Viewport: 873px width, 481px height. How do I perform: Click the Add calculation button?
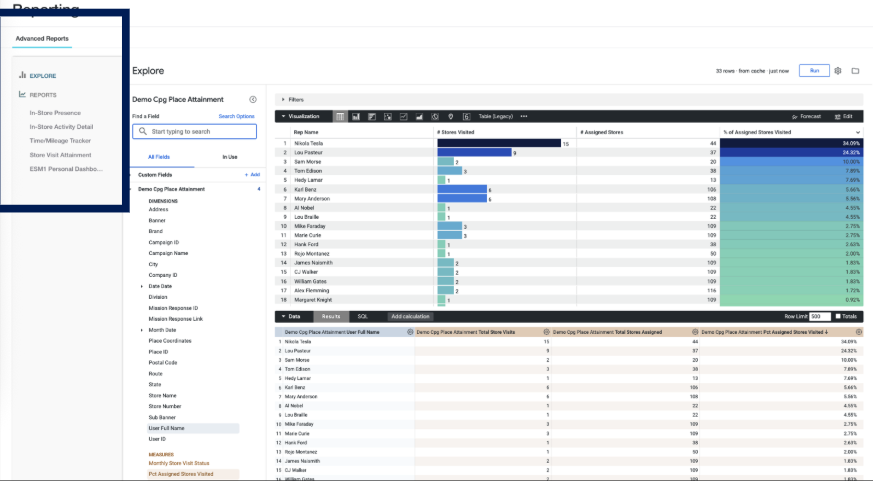(x=410, y=316)
